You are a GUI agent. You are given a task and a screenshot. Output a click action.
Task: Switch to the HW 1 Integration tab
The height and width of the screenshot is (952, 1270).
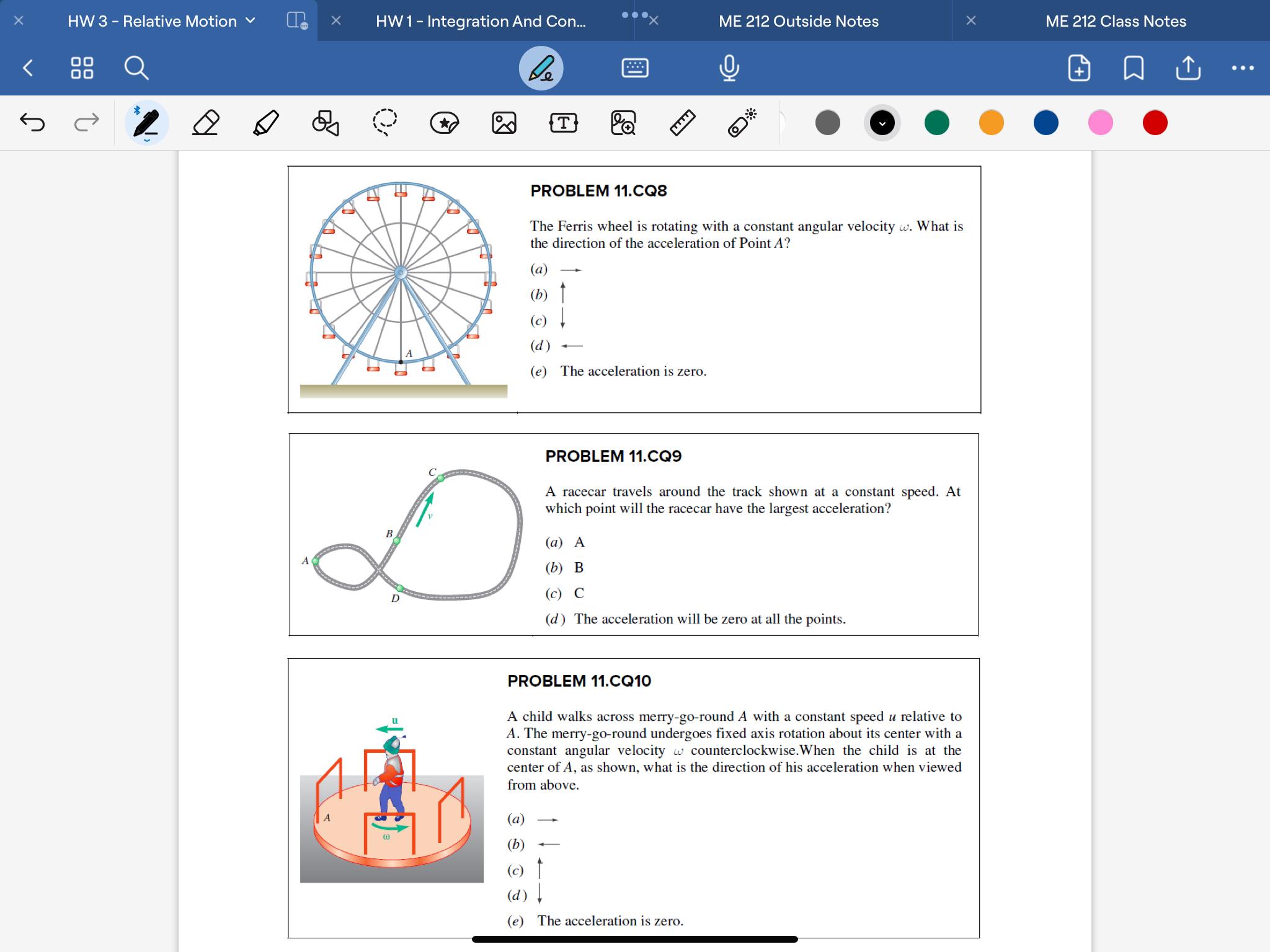point(479,20)
